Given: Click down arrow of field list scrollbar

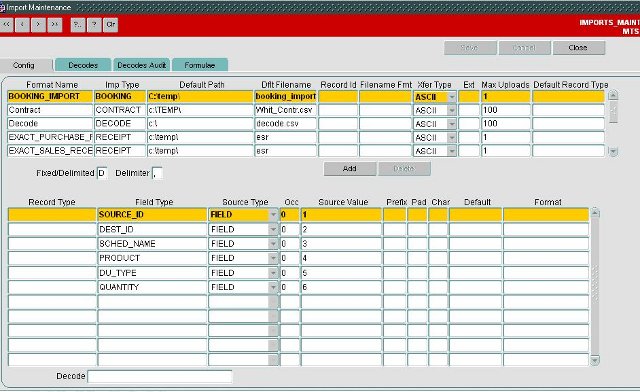Looking at the screenshot, I should point(595,360).
